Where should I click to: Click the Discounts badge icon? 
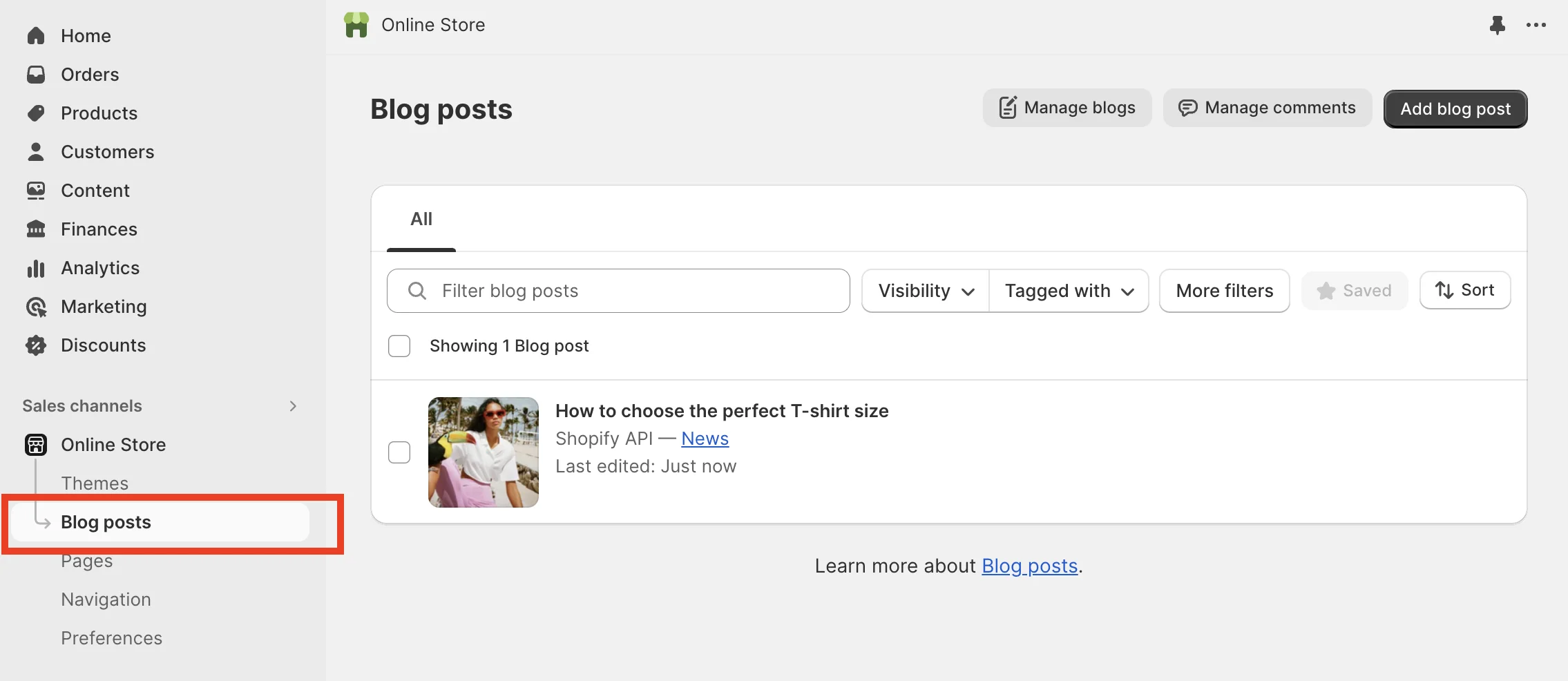click(36, 345)
